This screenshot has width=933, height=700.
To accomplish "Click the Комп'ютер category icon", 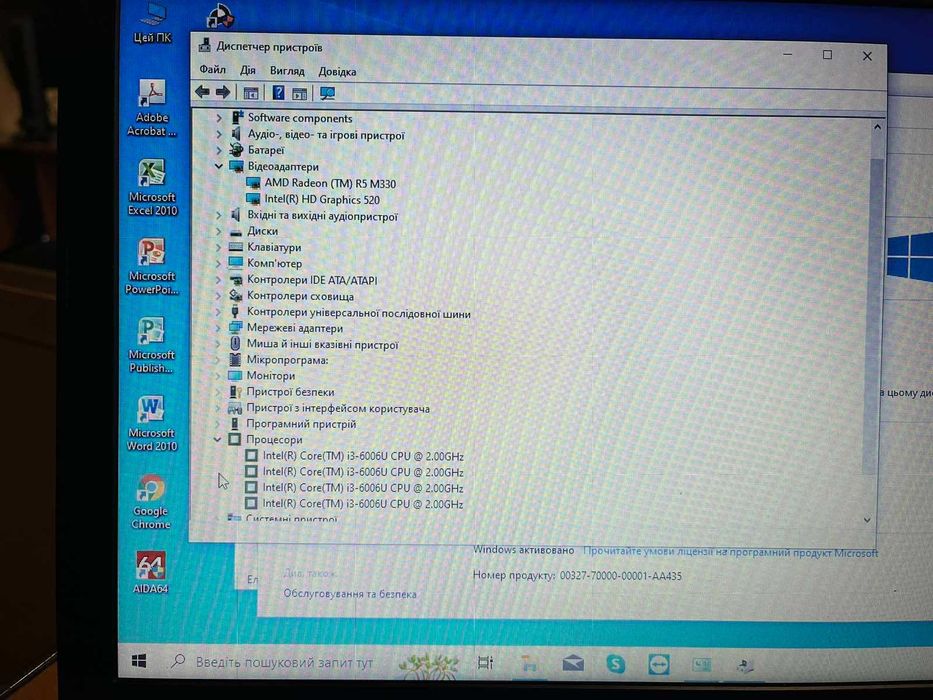I will [x=236, y=262].
